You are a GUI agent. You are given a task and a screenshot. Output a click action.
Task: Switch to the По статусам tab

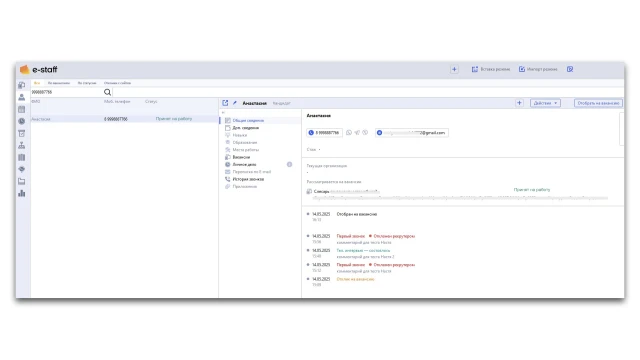point(87,83)
